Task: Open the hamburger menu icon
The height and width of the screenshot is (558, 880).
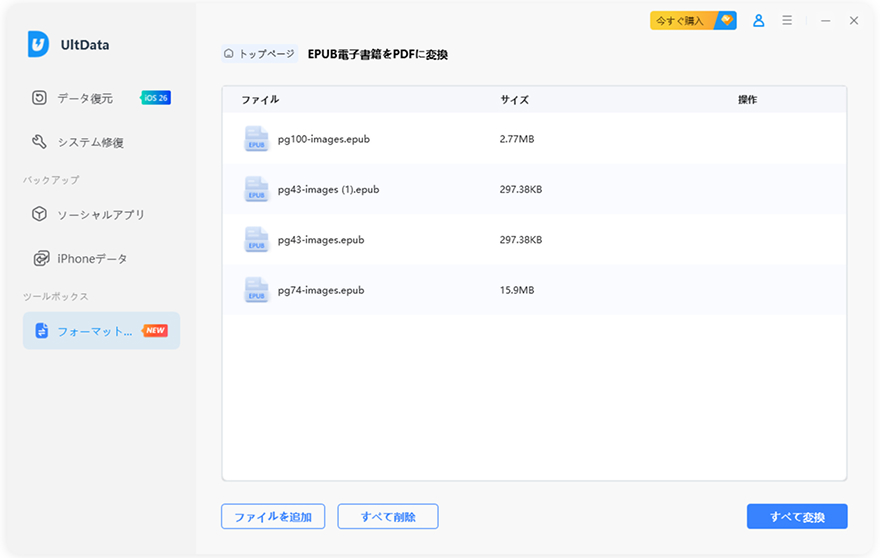Action: click(787, 20)
